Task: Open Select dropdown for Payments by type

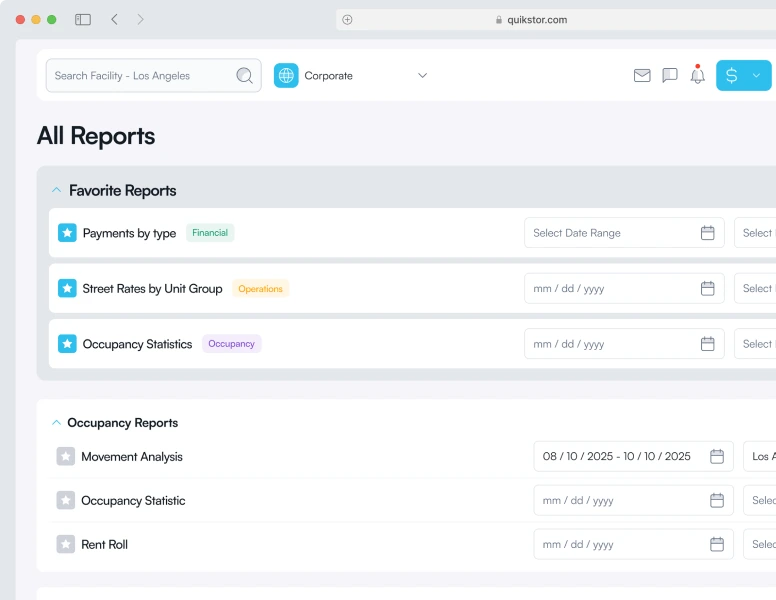Action: click(x=755, y=233)
